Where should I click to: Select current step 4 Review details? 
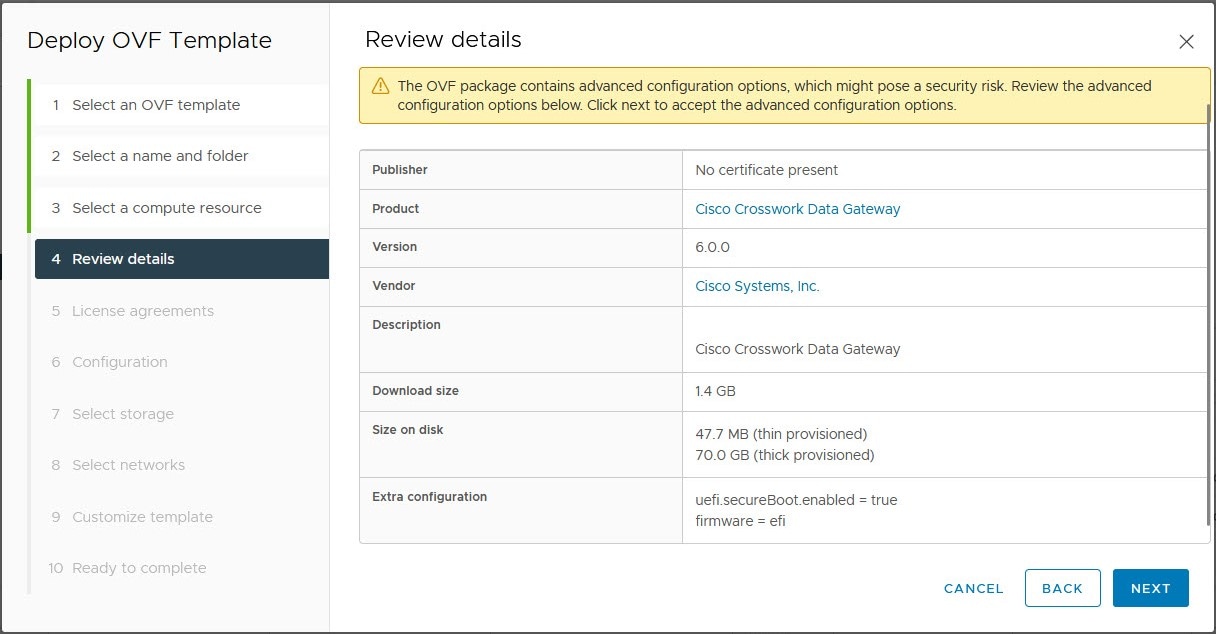(123, 259)
